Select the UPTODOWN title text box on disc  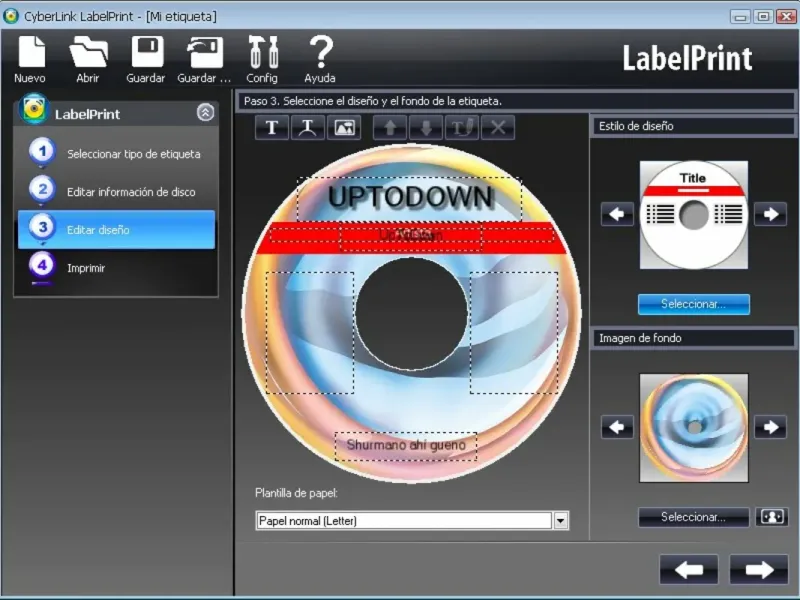(x=410, y=197)
